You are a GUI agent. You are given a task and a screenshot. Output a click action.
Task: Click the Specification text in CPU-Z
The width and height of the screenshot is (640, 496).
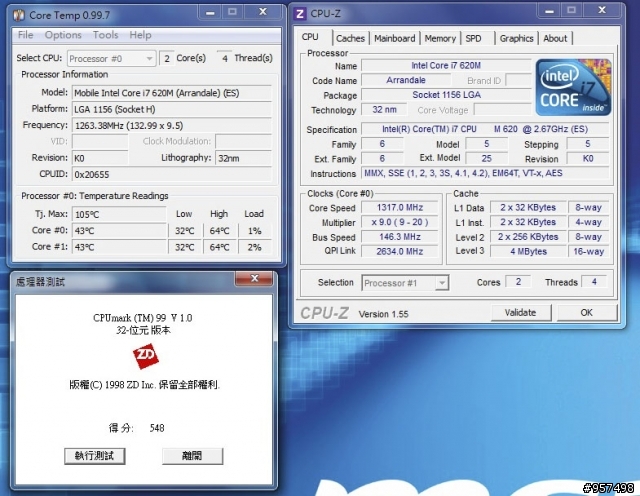point(485,129)
